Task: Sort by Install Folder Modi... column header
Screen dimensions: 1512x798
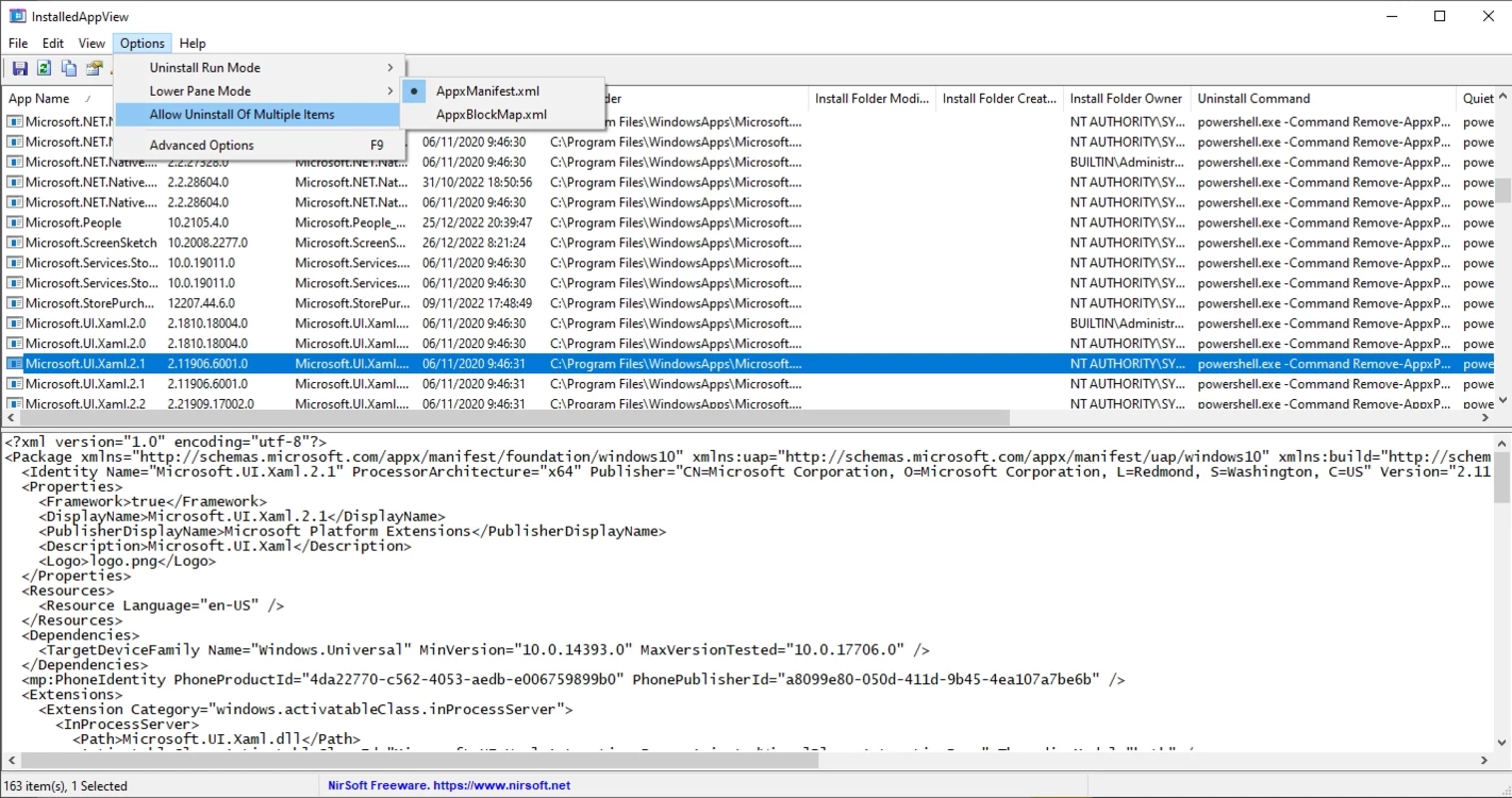Action: 871,99
